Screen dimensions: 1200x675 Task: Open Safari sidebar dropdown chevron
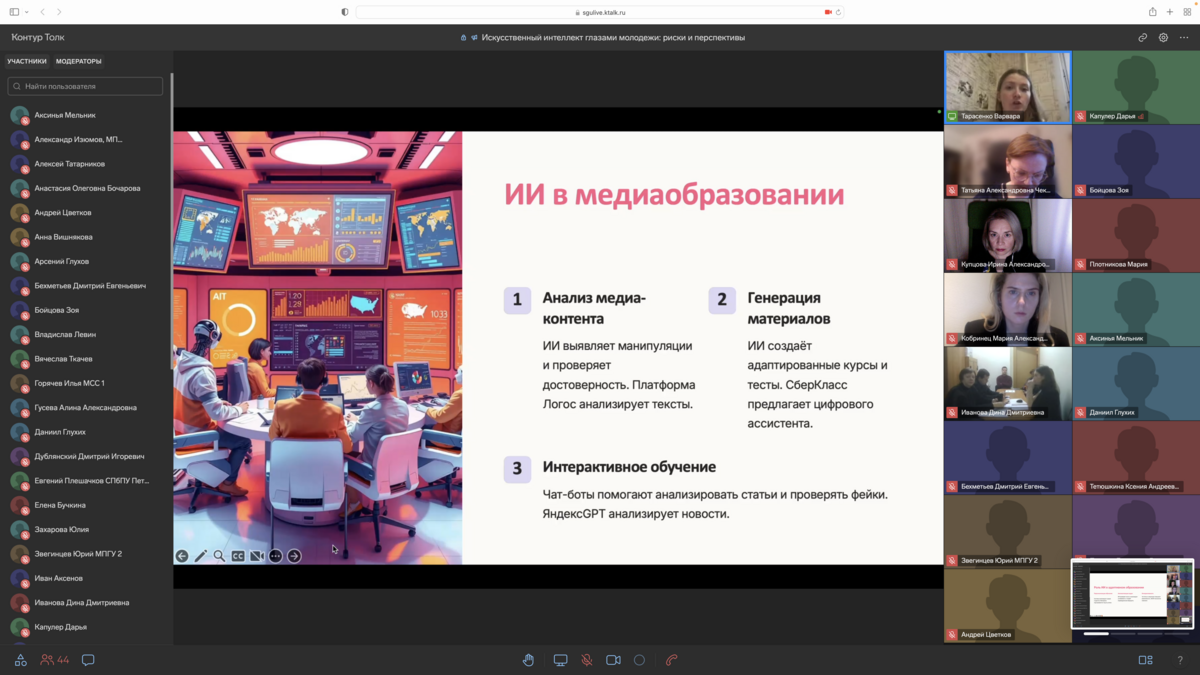27,12
